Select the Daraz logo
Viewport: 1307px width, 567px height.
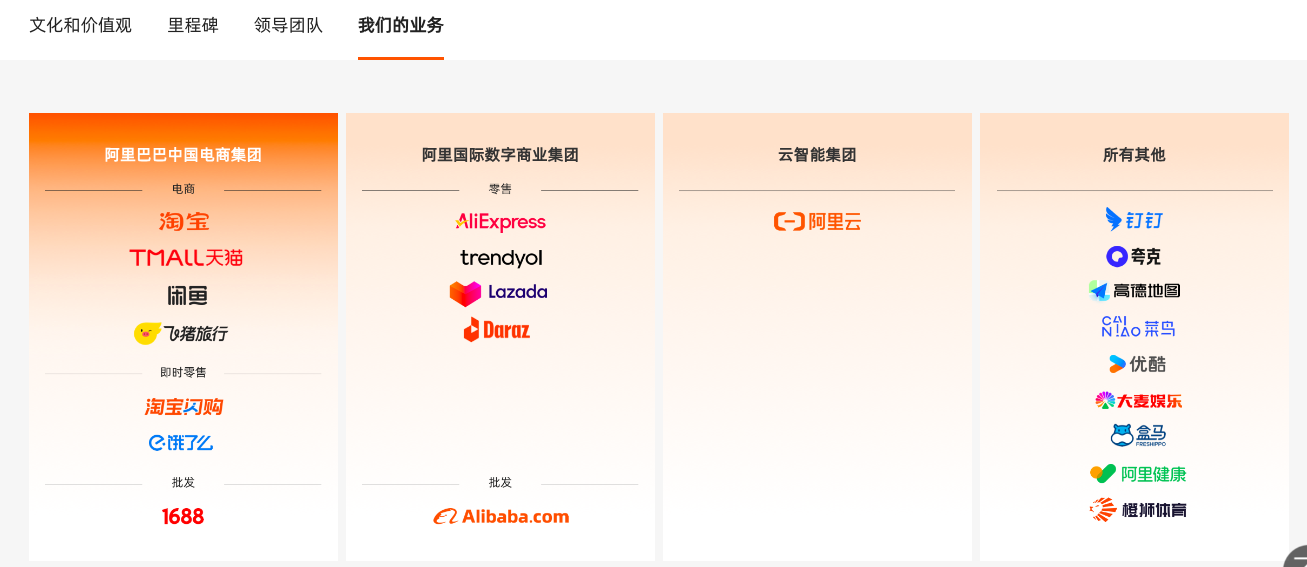click(497, 329)
